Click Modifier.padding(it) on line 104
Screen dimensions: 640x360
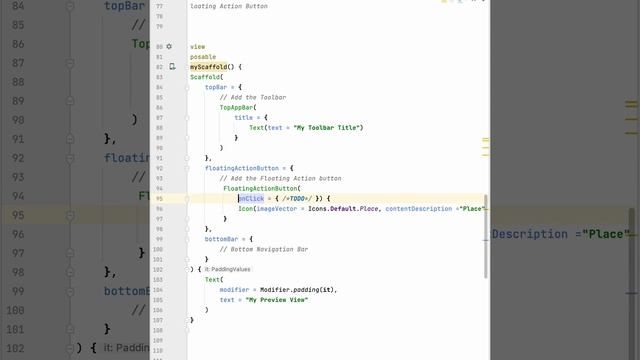(297, 290)
